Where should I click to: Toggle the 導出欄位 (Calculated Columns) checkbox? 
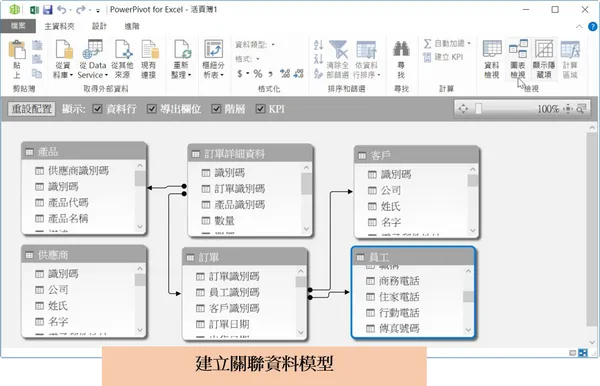152,109
